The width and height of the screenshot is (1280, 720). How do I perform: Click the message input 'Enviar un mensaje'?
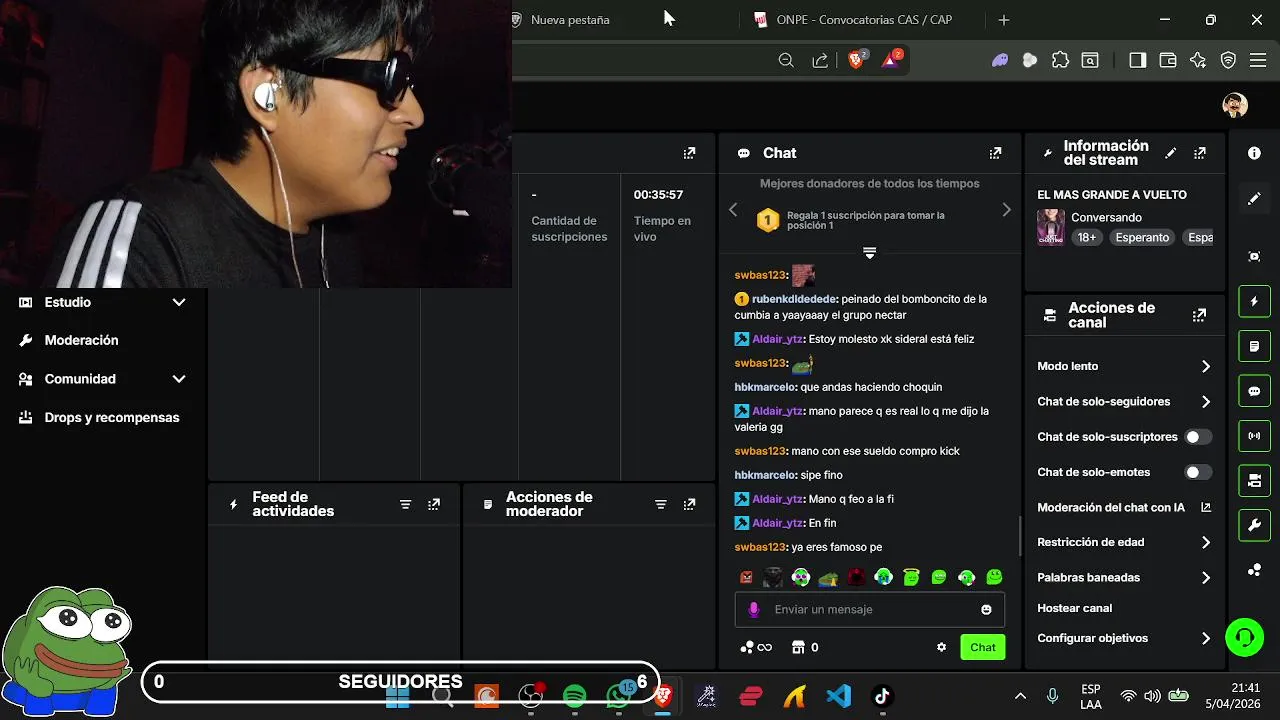[x=870, y=609]
